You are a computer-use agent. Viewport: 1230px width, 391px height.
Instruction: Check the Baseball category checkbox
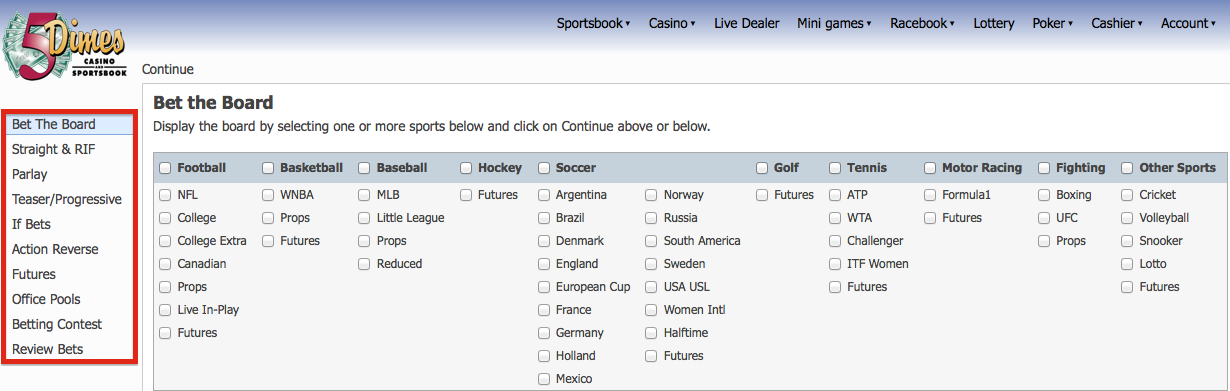coord(364,168)
